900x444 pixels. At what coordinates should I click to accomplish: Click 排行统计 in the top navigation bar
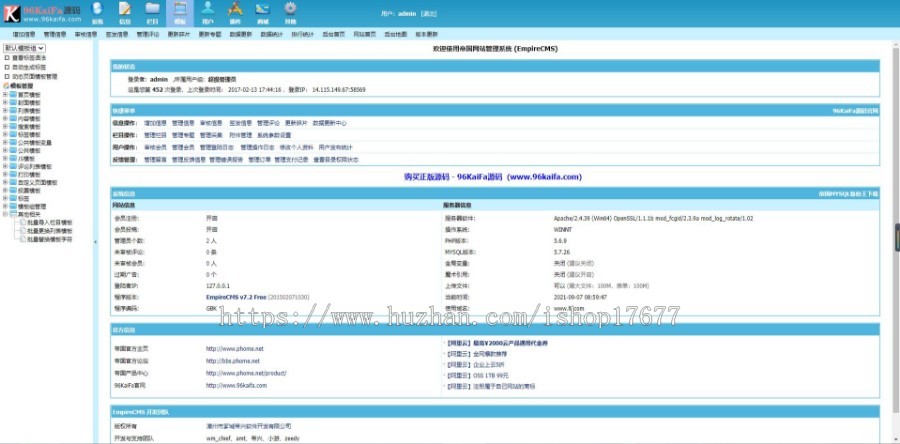302,34
